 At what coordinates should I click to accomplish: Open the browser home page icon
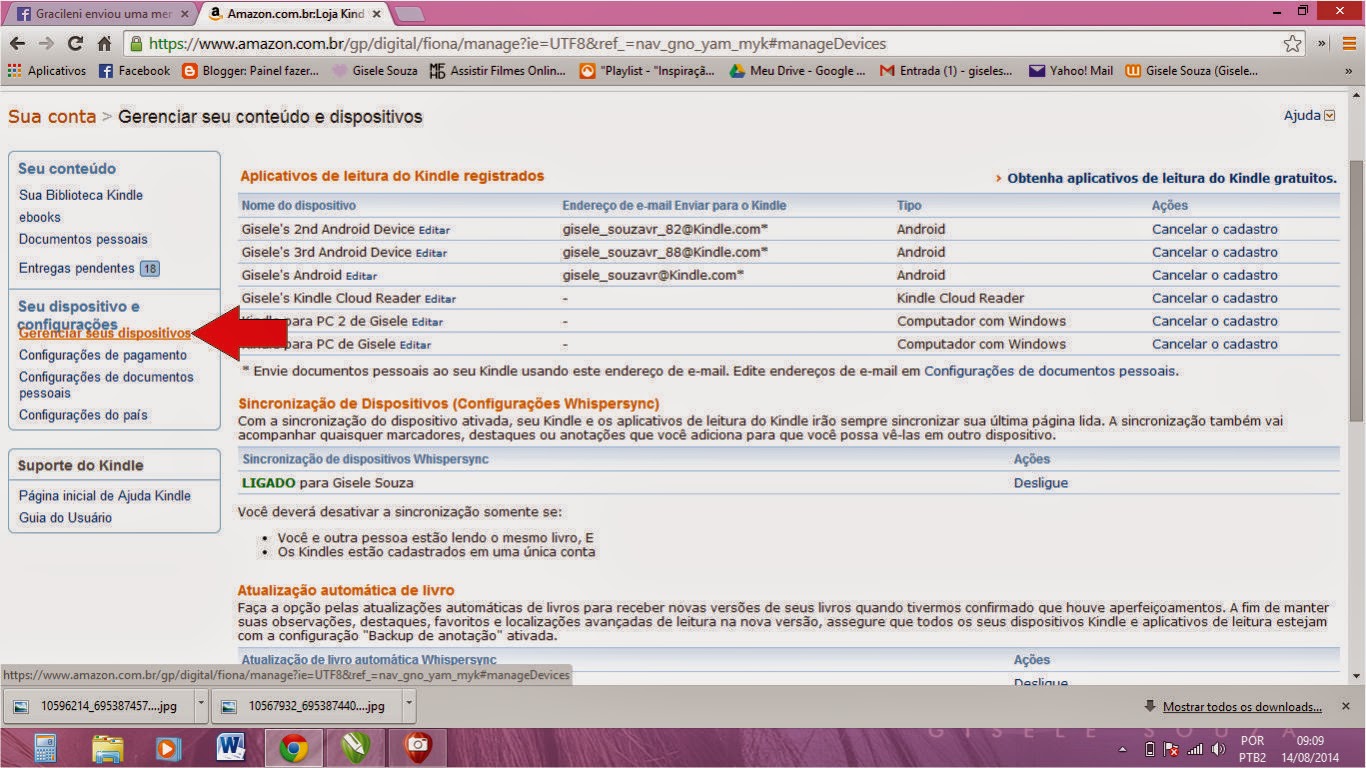104,44
